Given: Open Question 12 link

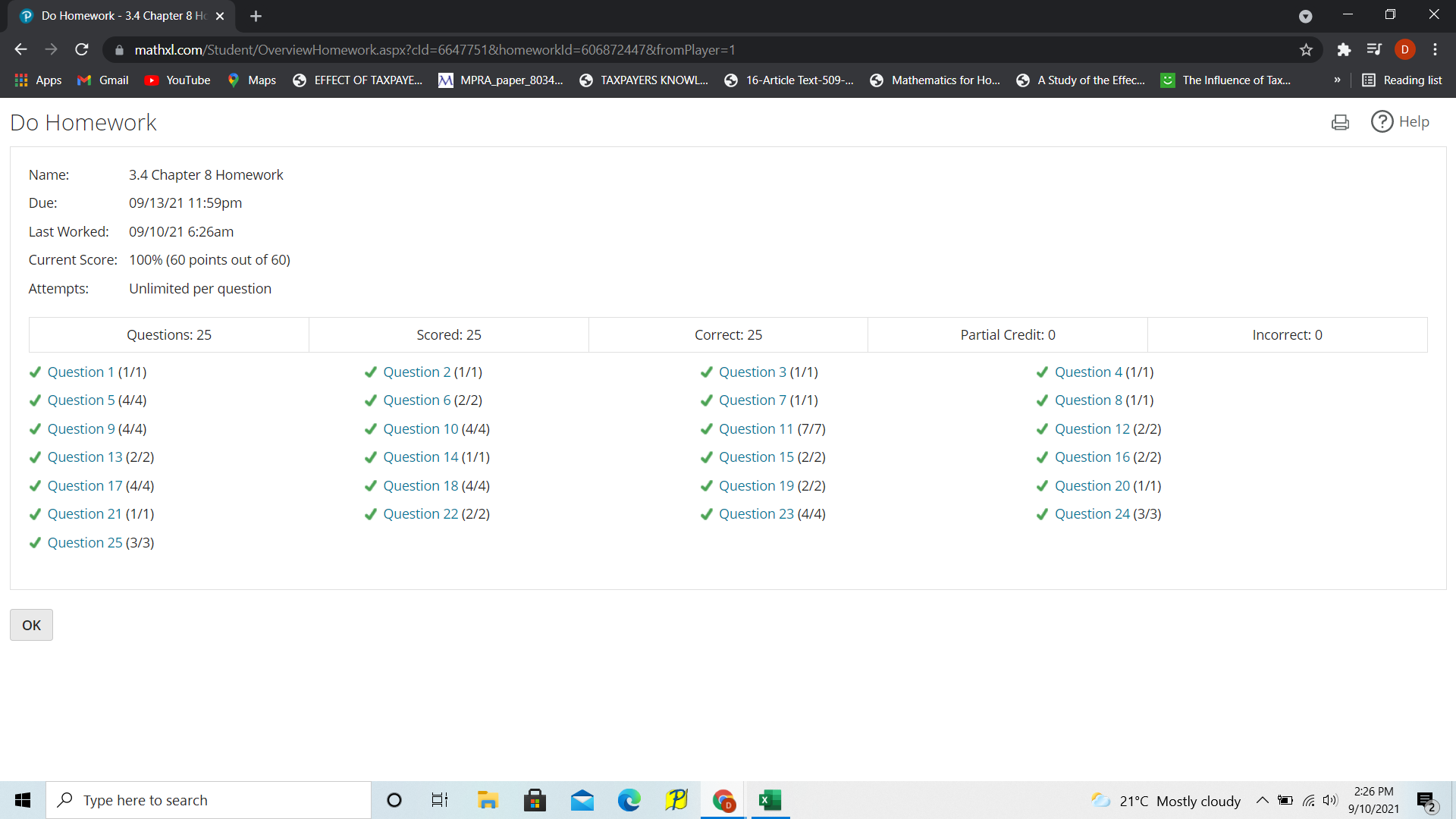Looking at the screenshot, I should point(1092,429).
